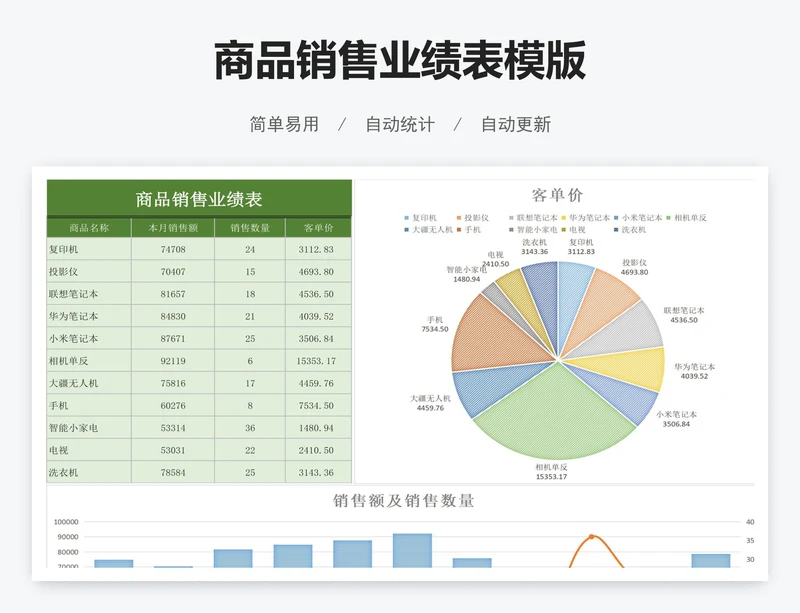
Task: Click the 洗衣机 legend entry
Action: point(630,230)
